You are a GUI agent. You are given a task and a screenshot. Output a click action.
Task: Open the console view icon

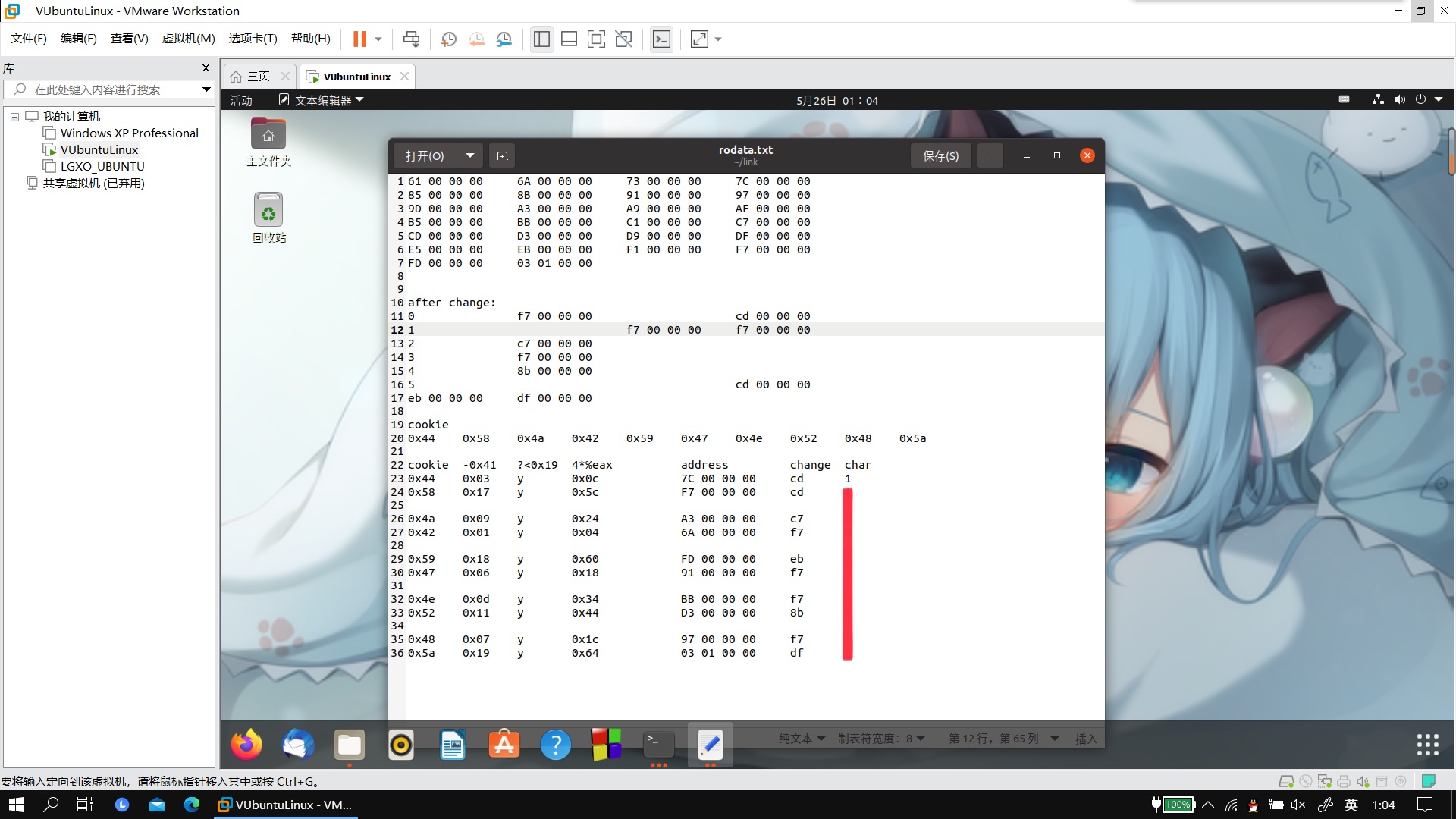click(x=661, y=39)
